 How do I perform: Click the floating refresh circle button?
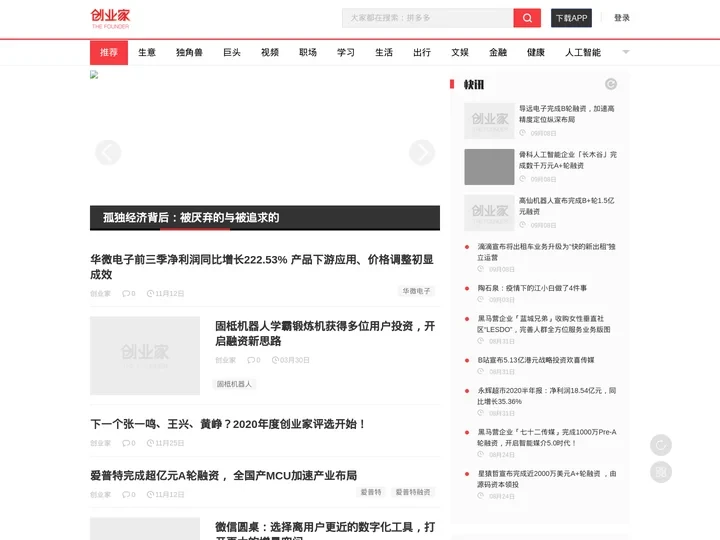coord(661,445)
